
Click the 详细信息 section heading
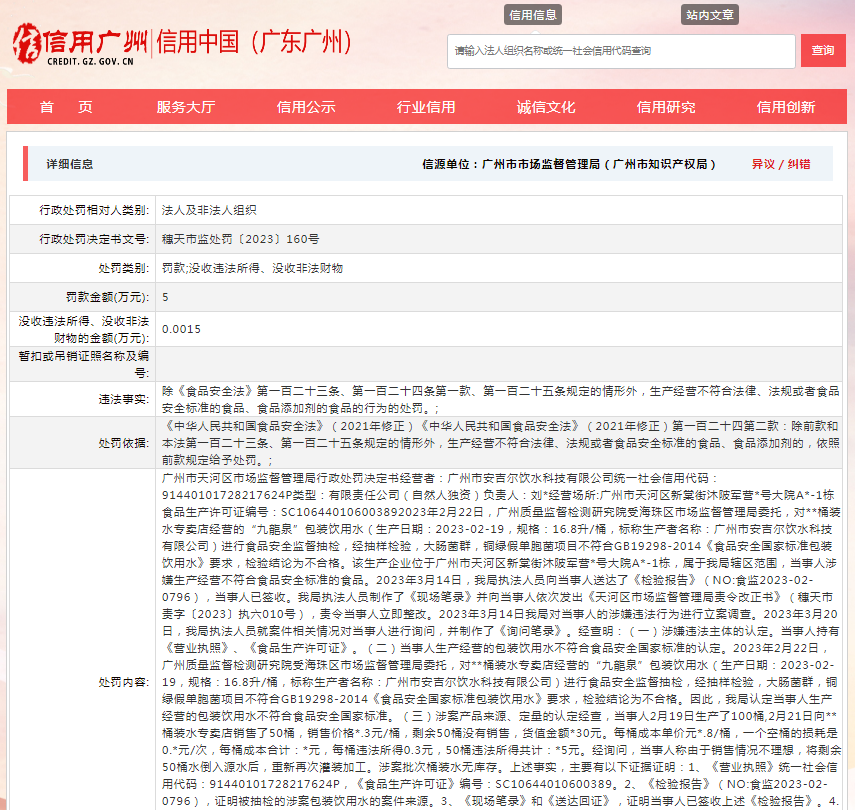[x=70, y=164]
